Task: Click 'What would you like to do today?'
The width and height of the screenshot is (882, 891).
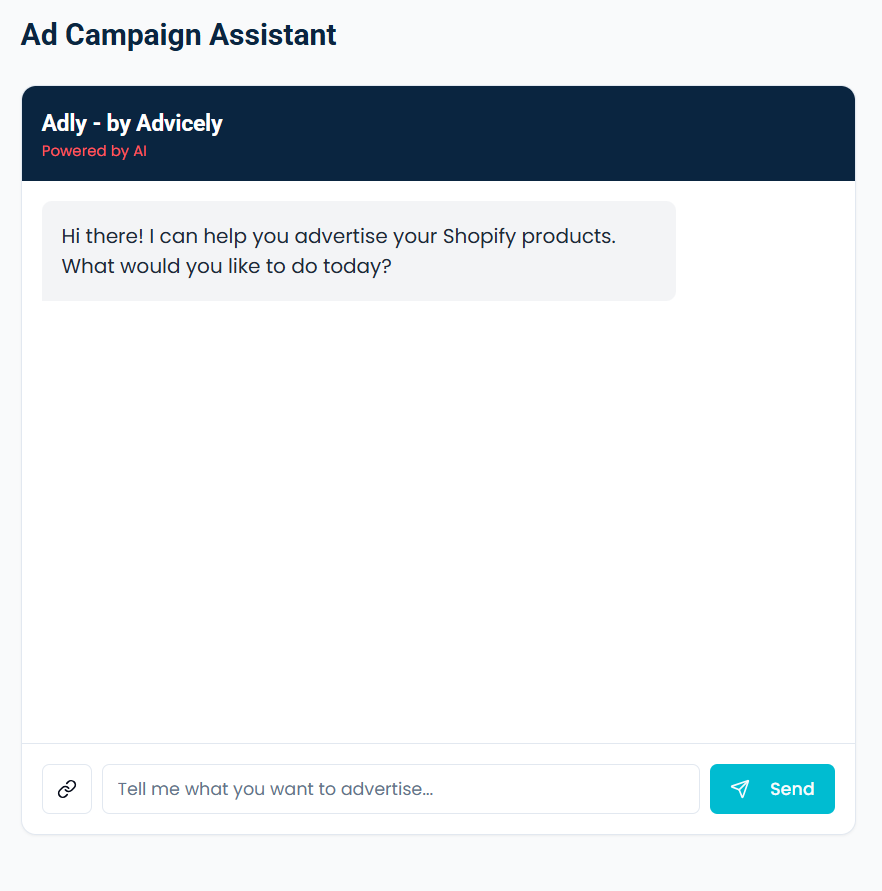Action: coord(226,267)
